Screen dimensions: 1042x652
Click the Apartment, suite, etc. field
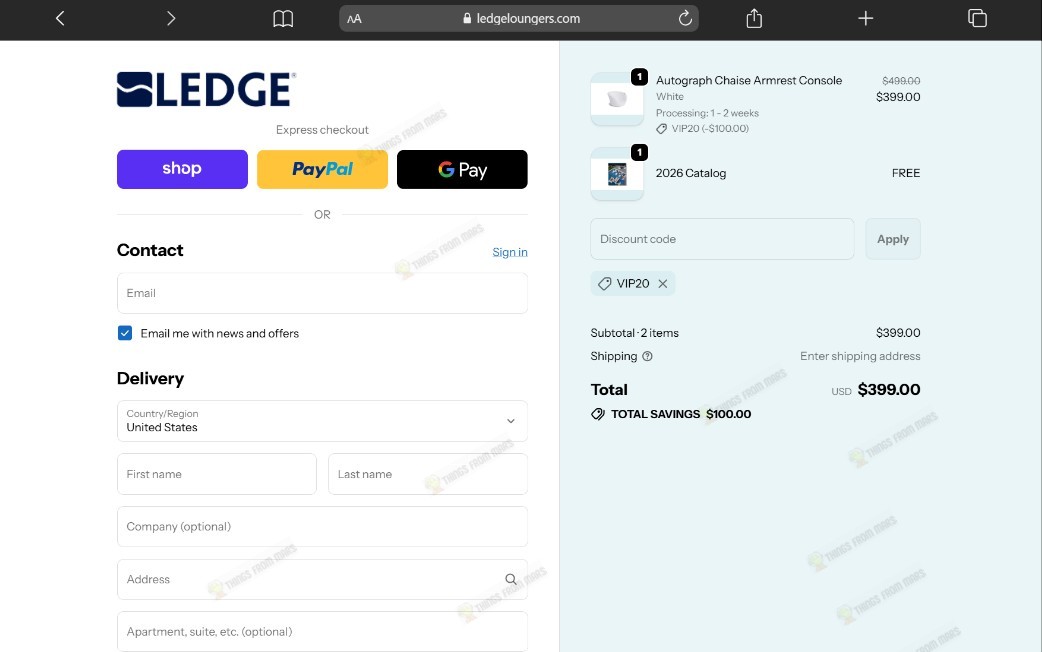(x=322, y=631)
